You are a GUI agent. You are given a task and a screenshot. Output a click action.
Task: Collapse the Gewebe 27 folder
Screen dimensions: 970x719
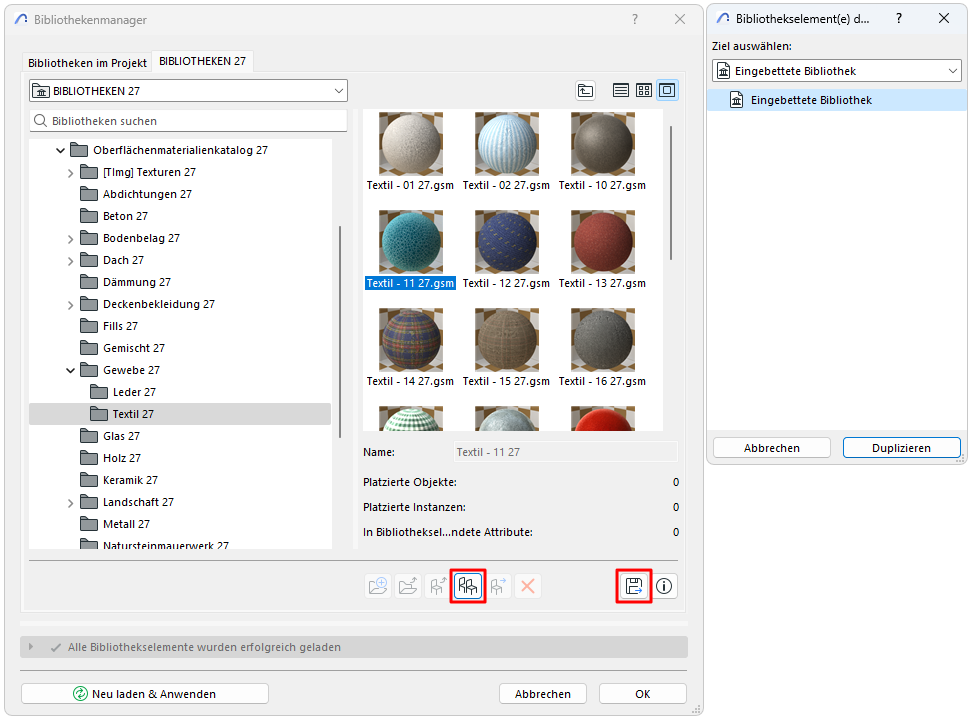pyautogui.click(x=71, y=370)
